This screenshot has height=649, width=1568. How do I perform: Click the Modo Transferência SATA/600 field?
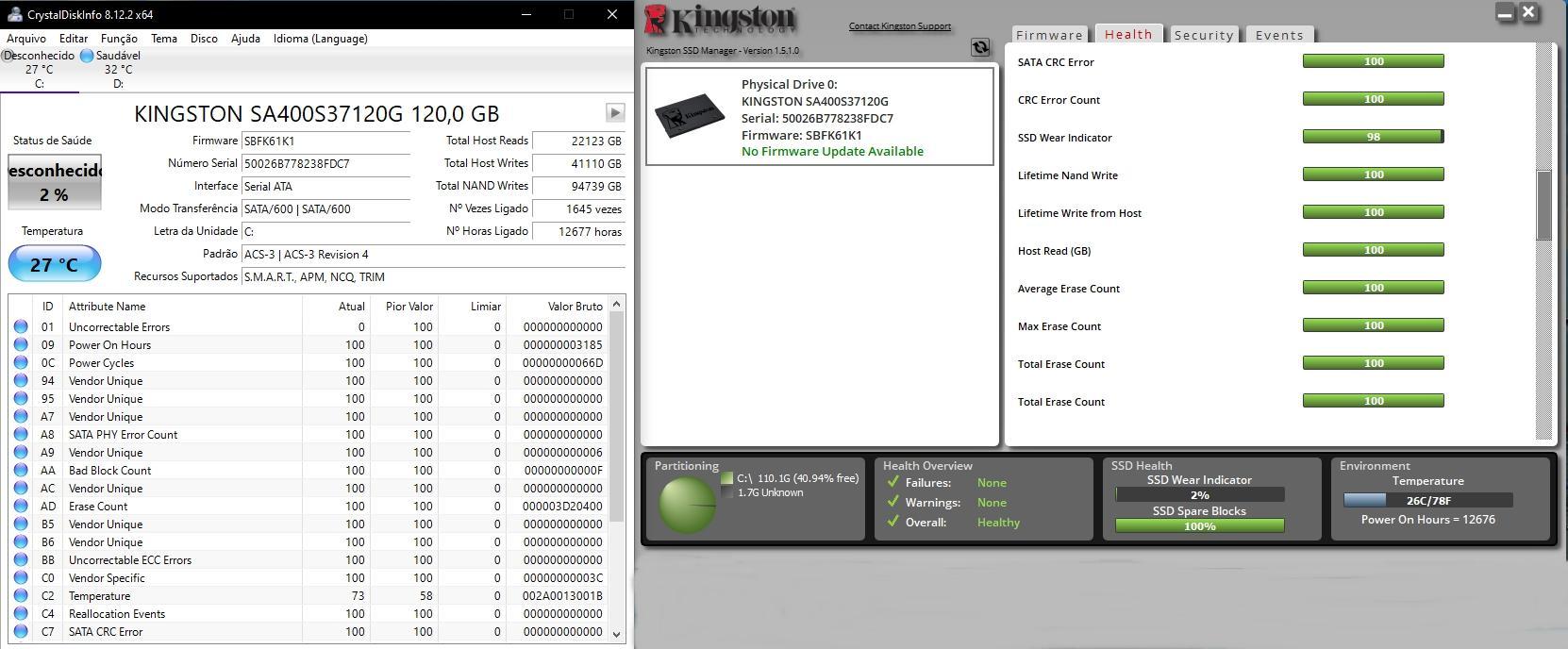coord(325,208)
